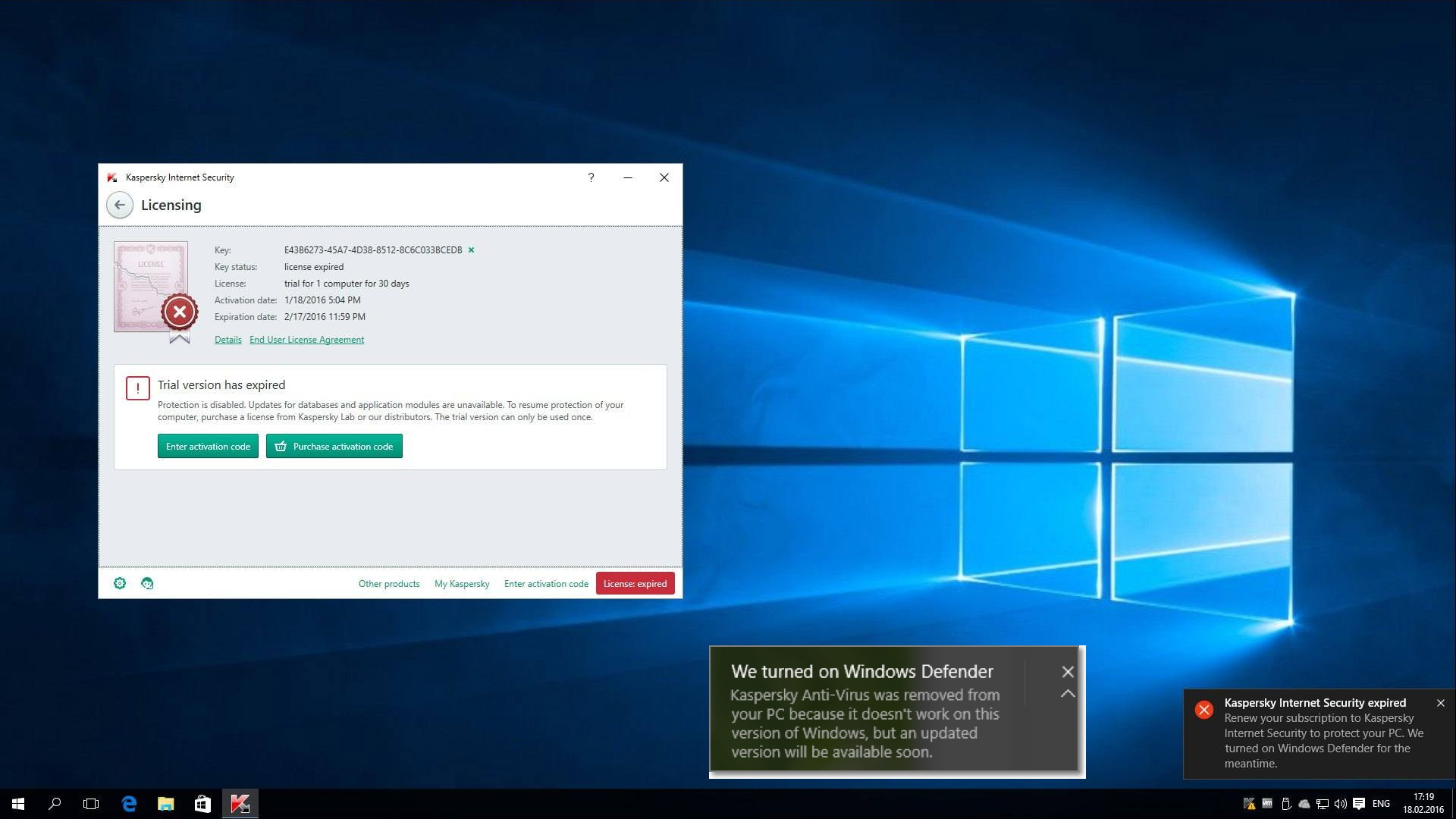Click red error icon in Kaspersky toast
The image size is (1456, 819).
pos(1203,710)
